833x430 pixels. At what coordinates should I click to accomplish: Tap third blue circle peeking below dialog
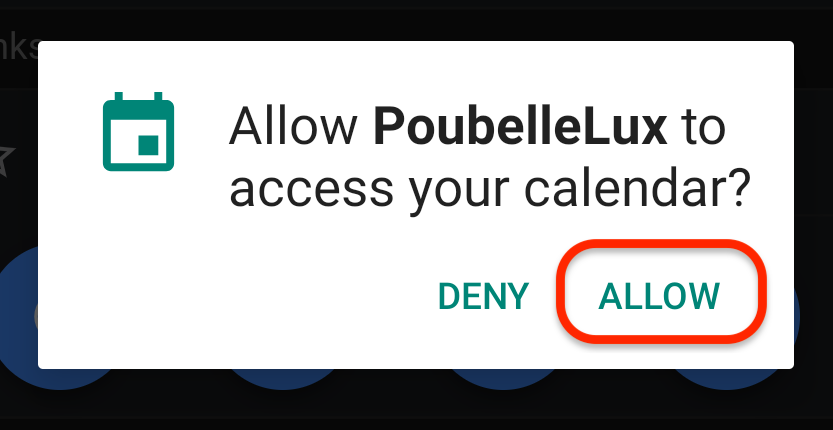click(x=504, y=380)
